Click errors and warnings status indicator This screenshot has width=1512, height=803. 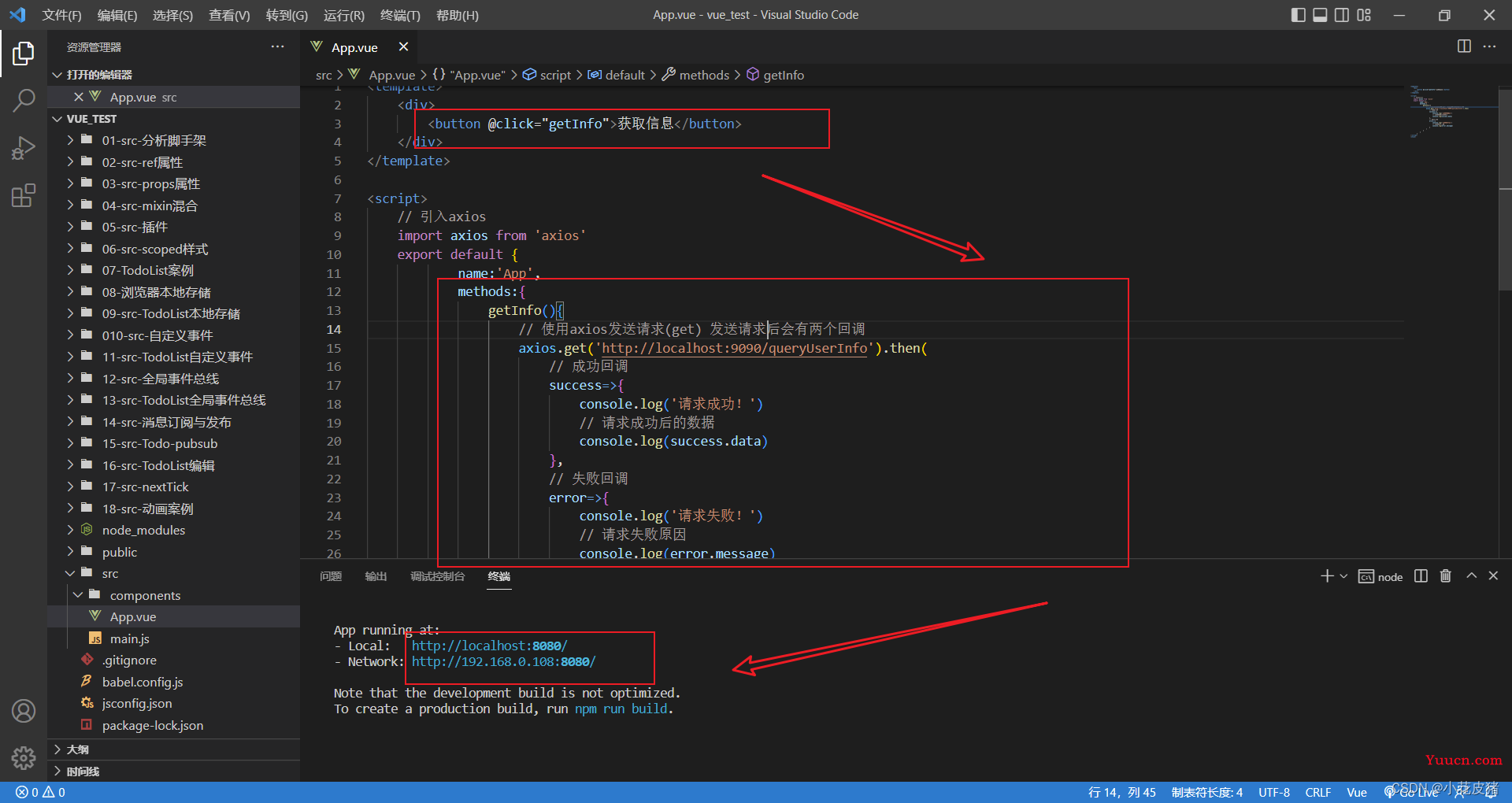[41, 793]
